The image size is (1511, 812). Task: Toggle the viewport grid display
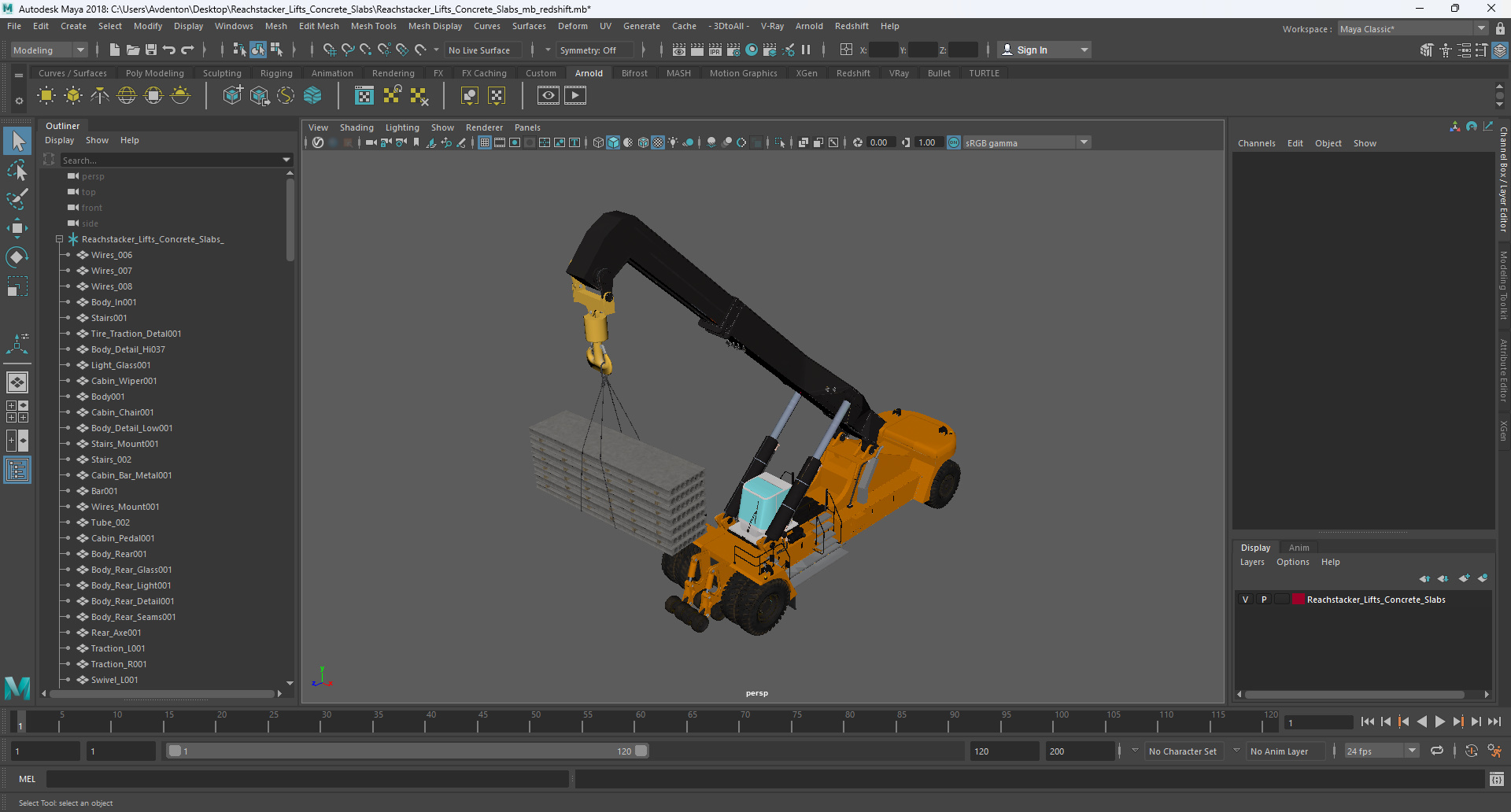tap(485, 142)
